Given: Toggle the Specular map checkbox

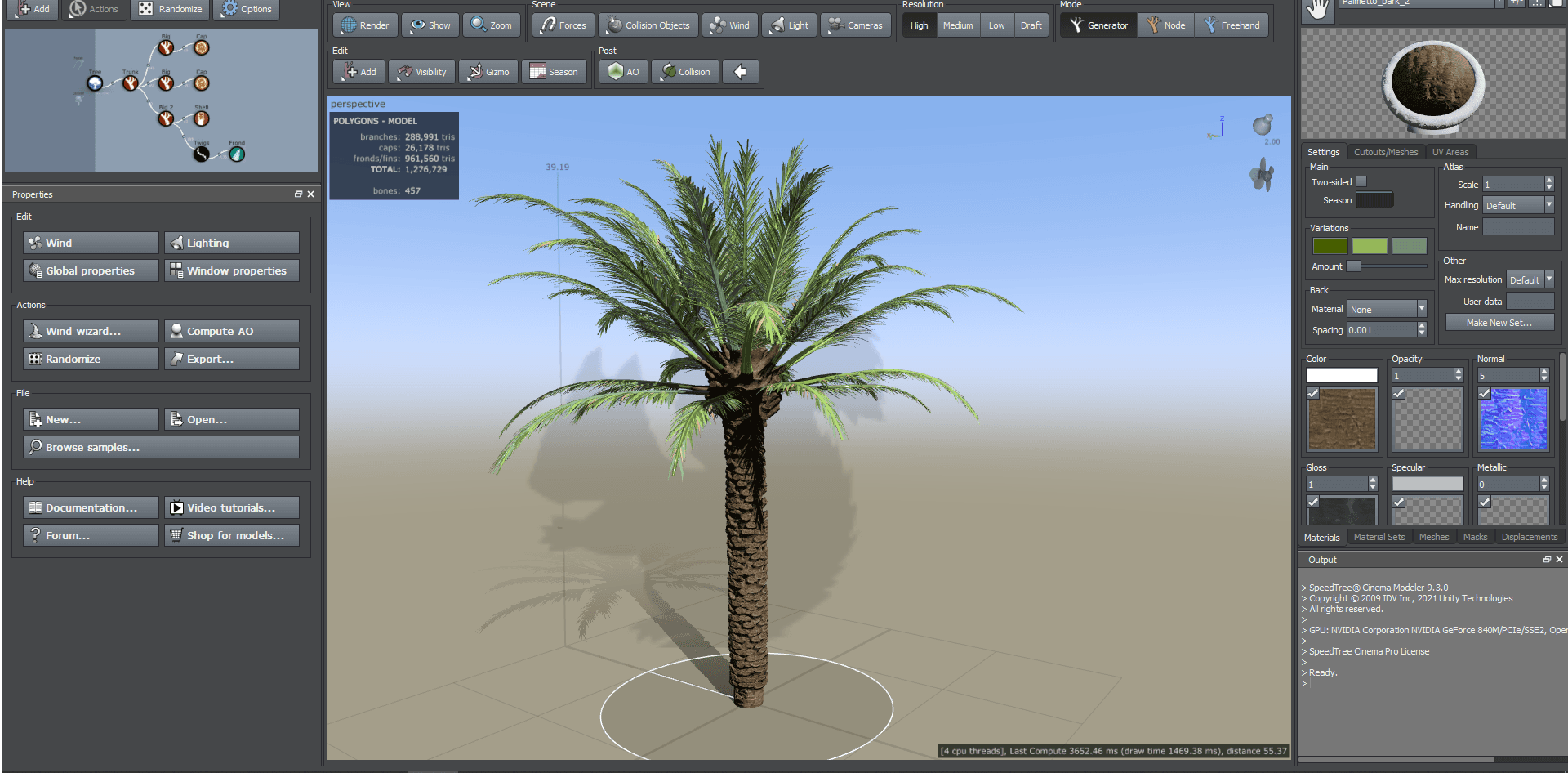Looking at the screenshot, I should (1399, 502).
